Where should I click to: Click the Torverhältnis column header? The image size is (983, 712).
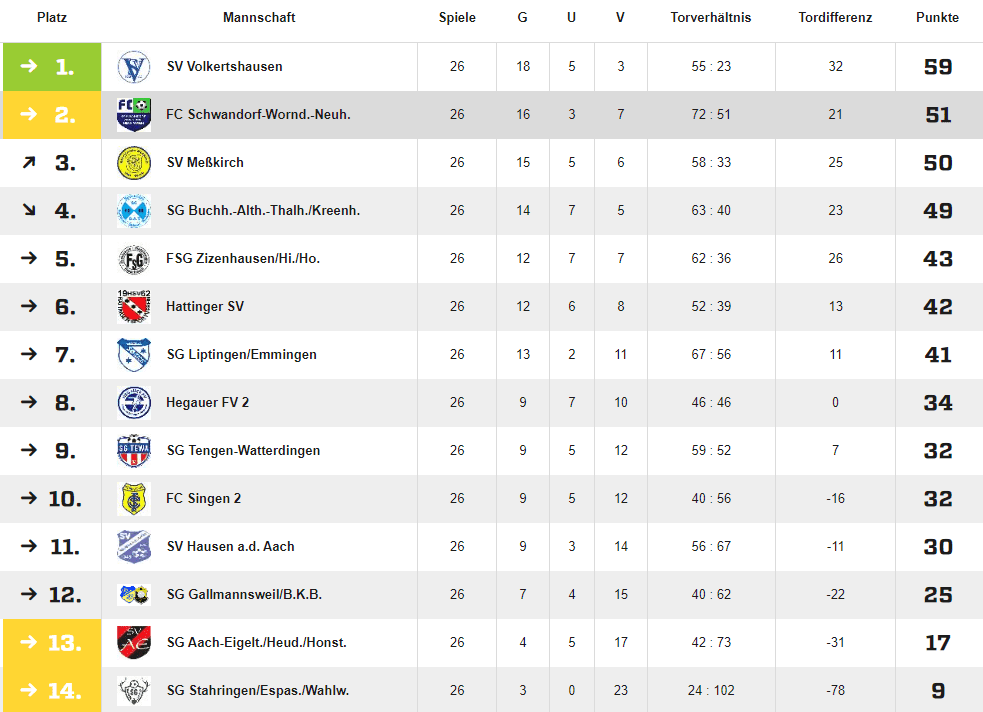710,18
